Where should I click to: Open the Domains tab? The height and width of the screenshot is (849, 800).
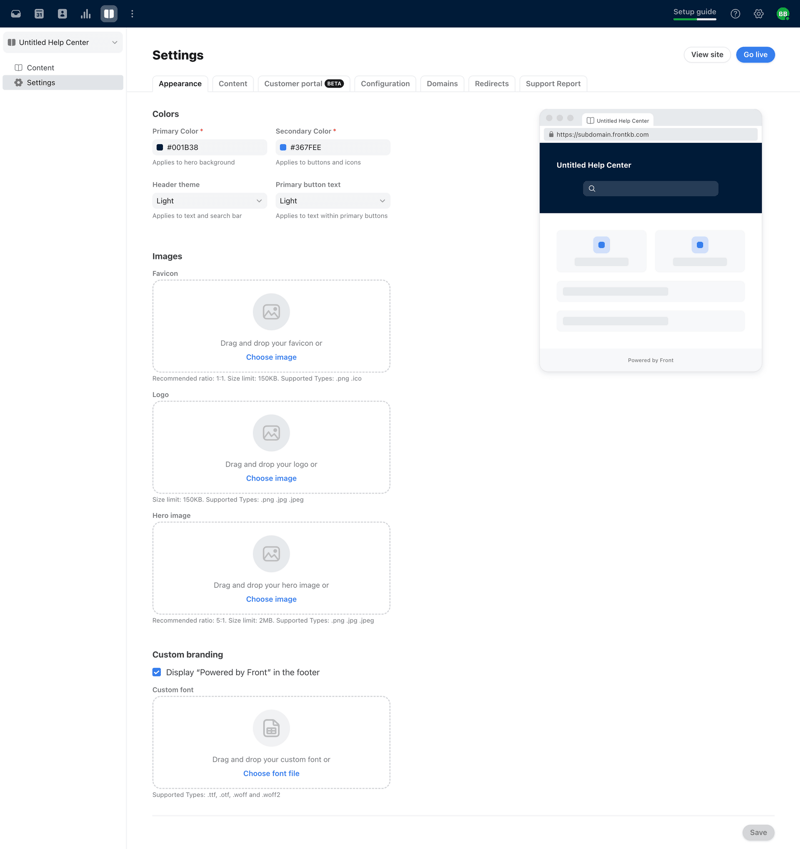coord(442,84)
